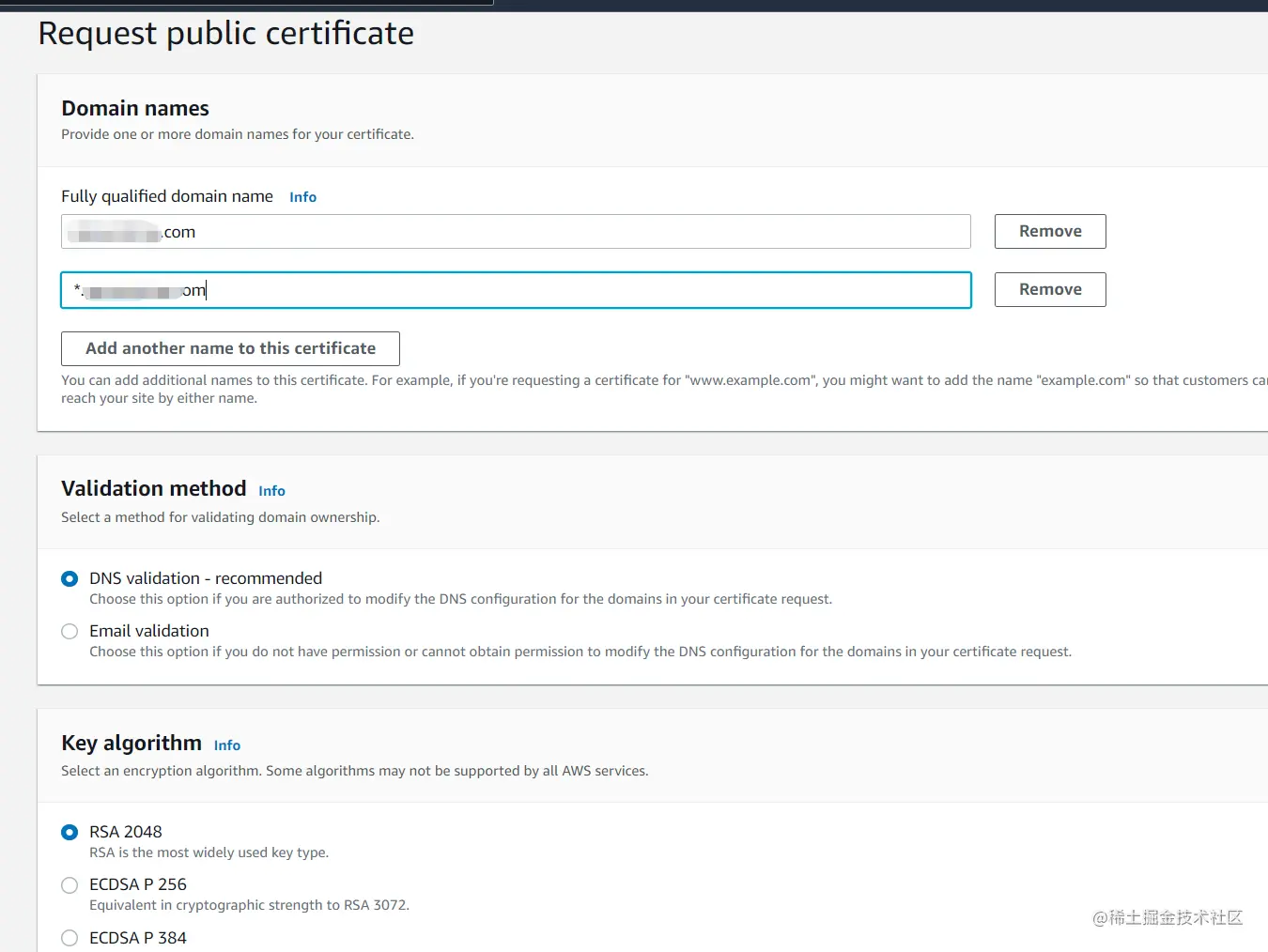The width and height of the screenshot is (1268, 952).
Task: Click the wildcard domain name input field
Action: coord(515,290)
